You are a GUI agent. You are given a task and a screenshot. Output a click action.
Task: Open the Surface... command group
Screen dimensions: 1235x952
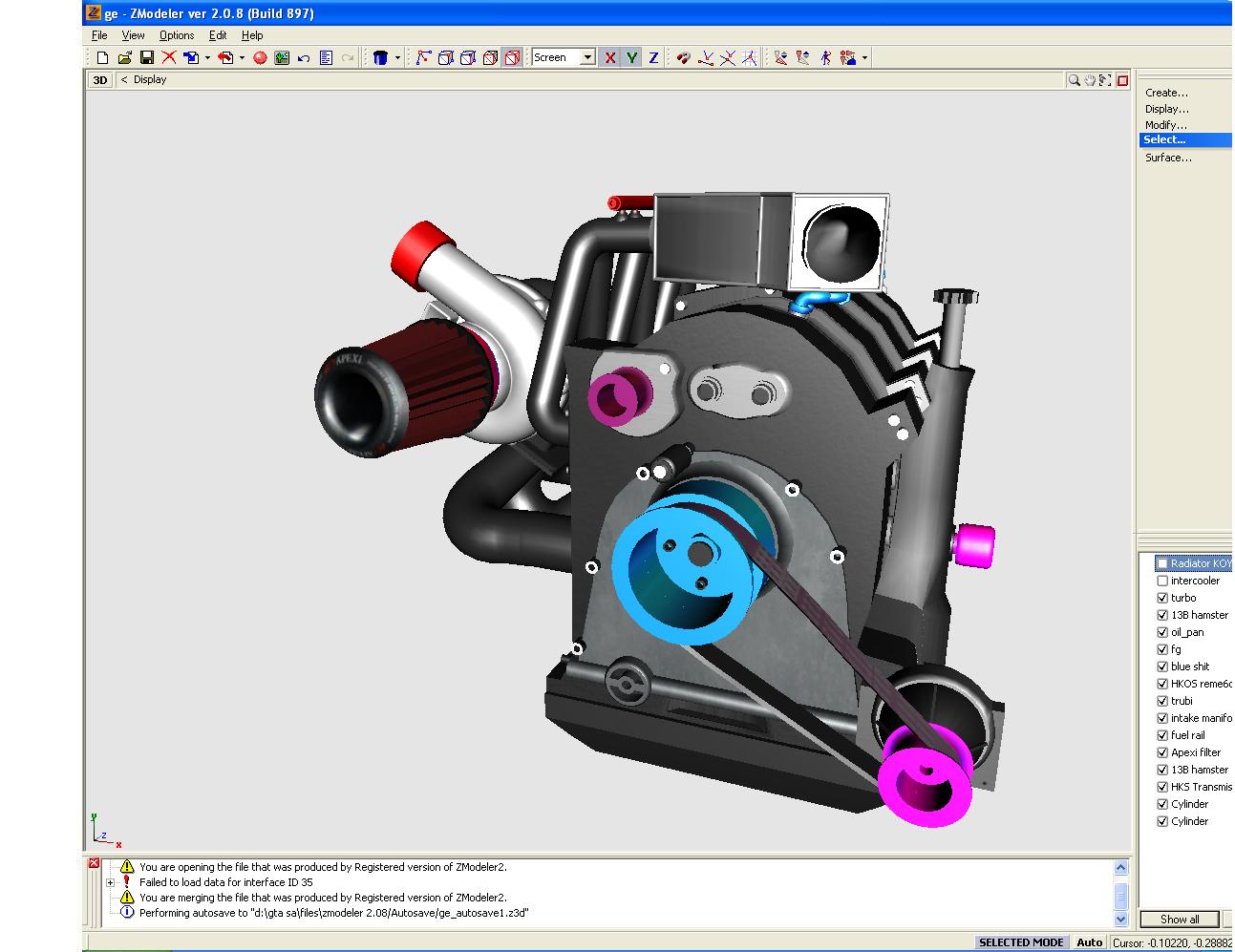coord(1168,158)
